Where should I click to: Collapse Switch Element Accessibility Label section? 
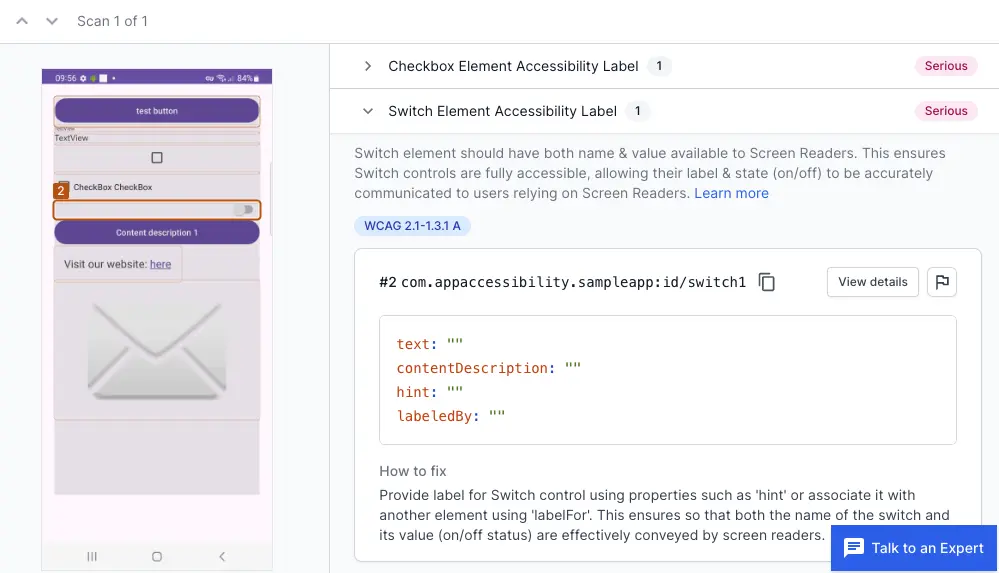368,111
